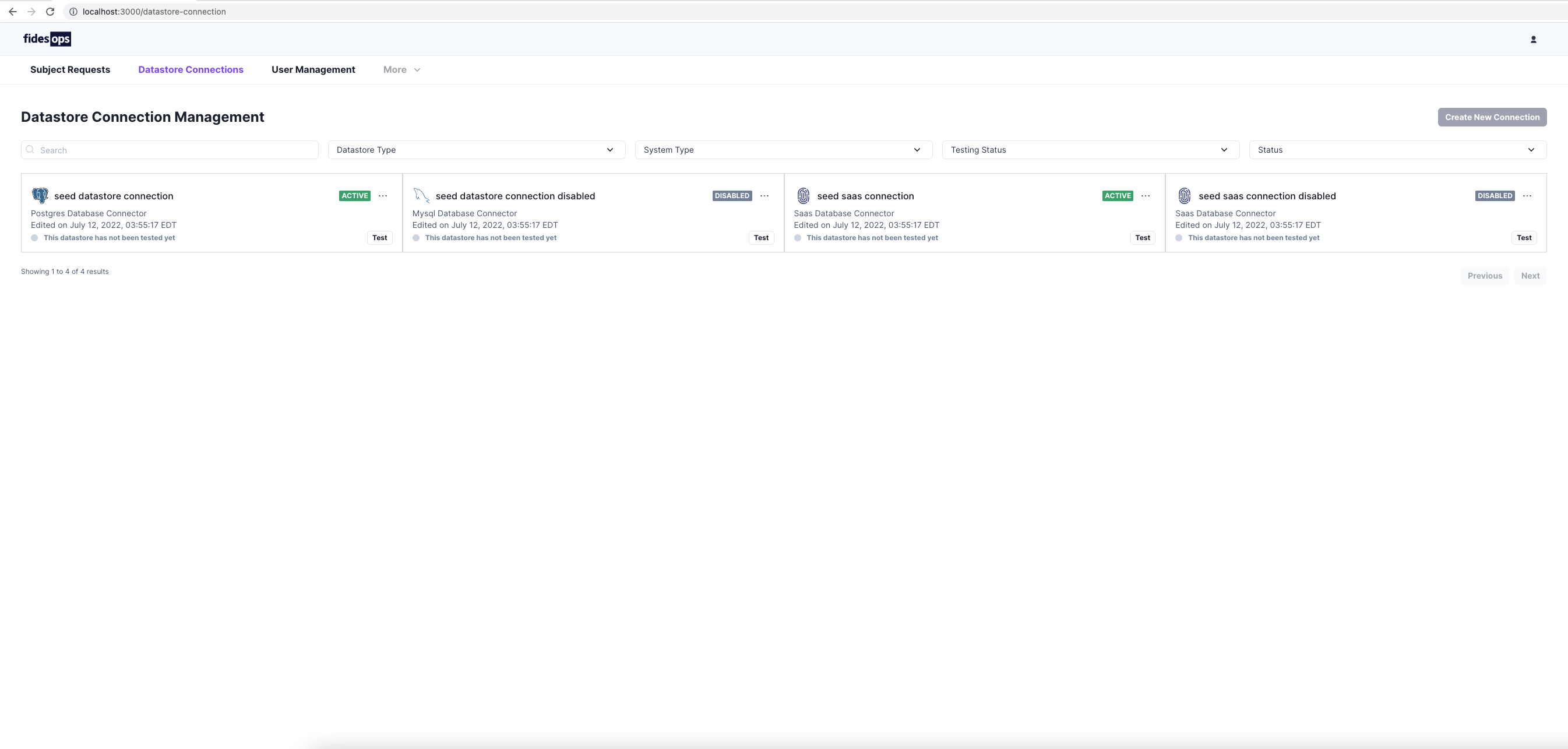The image size is (1568, 749).
Task: Click the browser reload icon
Action: point(51,12)
